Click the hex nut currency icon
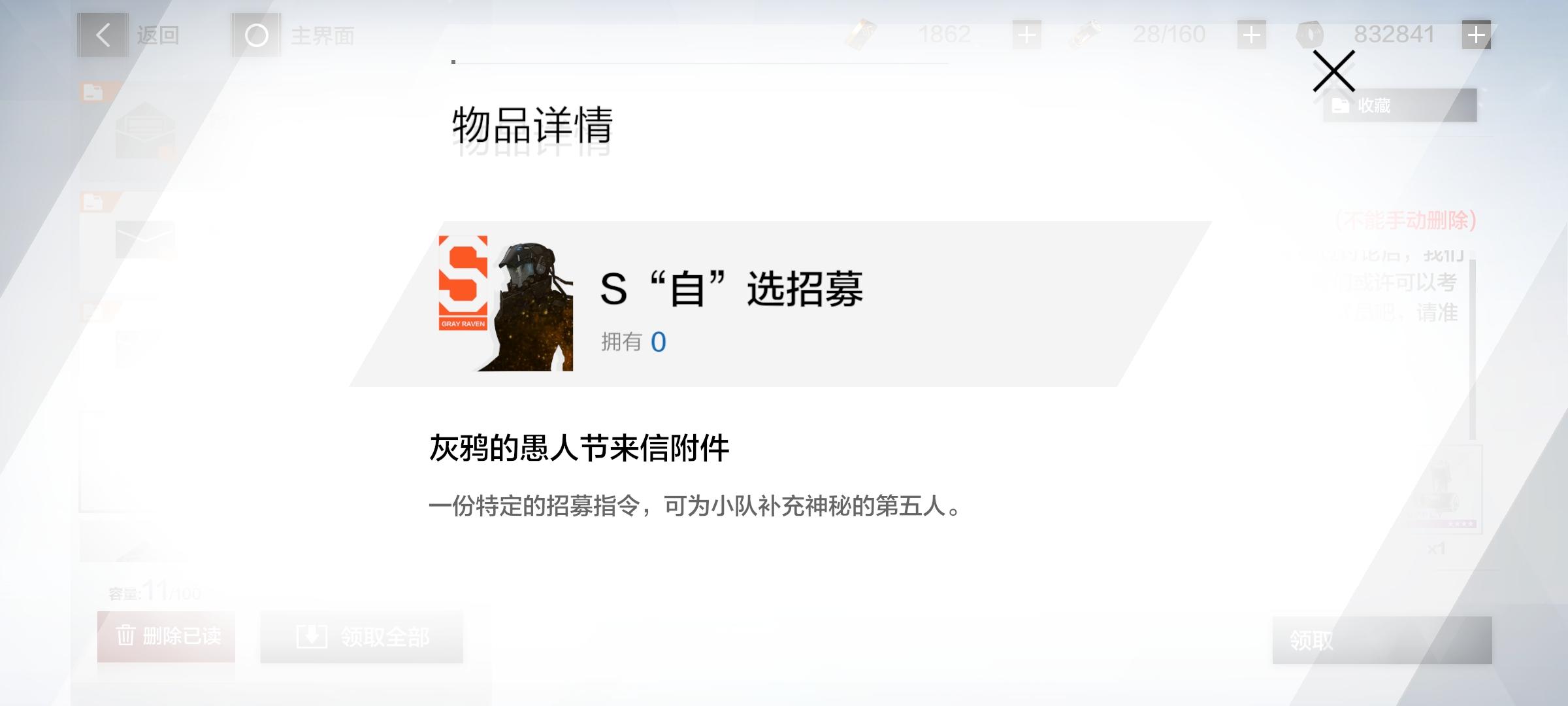The height and width of the screenshot is (706, 1568). coord(1310,35)
